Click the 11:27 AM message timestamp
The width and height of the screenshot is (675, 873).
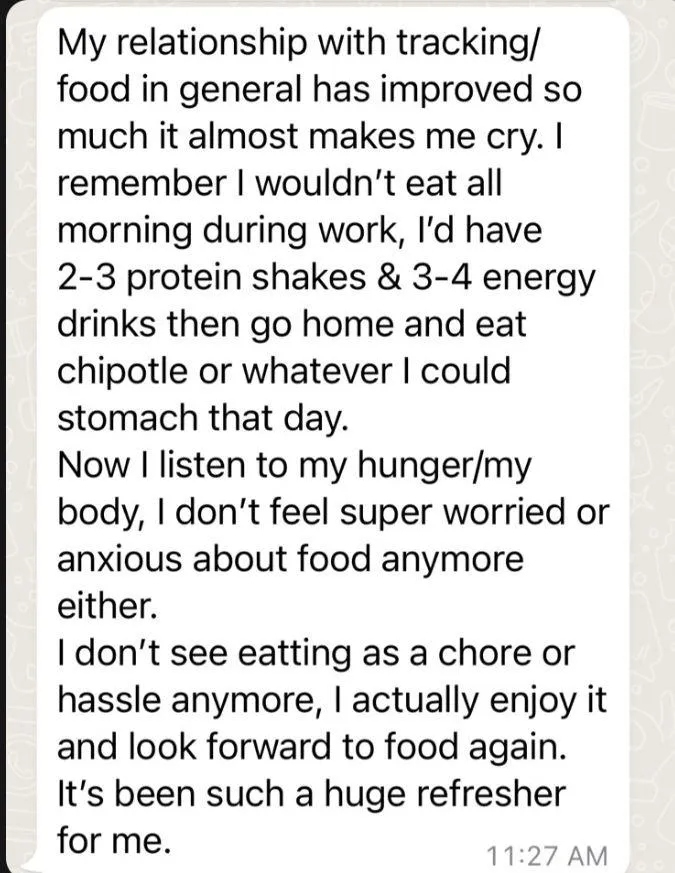547,855
